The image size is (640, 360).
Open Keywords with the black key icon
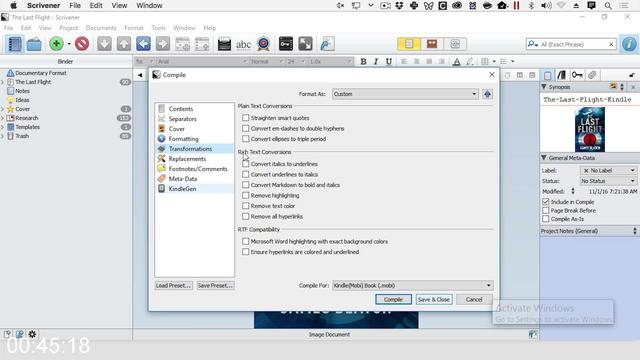click(286, 44)
